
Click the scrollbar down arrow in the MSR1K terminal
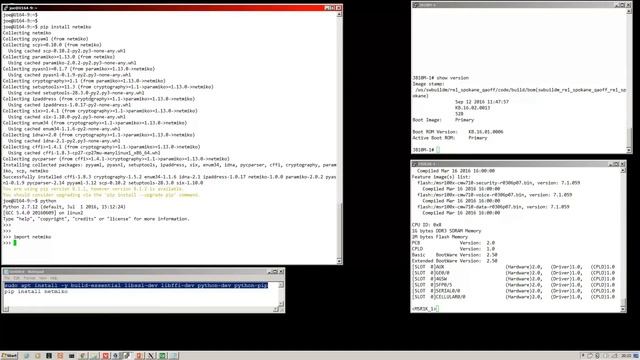(623, 309)
